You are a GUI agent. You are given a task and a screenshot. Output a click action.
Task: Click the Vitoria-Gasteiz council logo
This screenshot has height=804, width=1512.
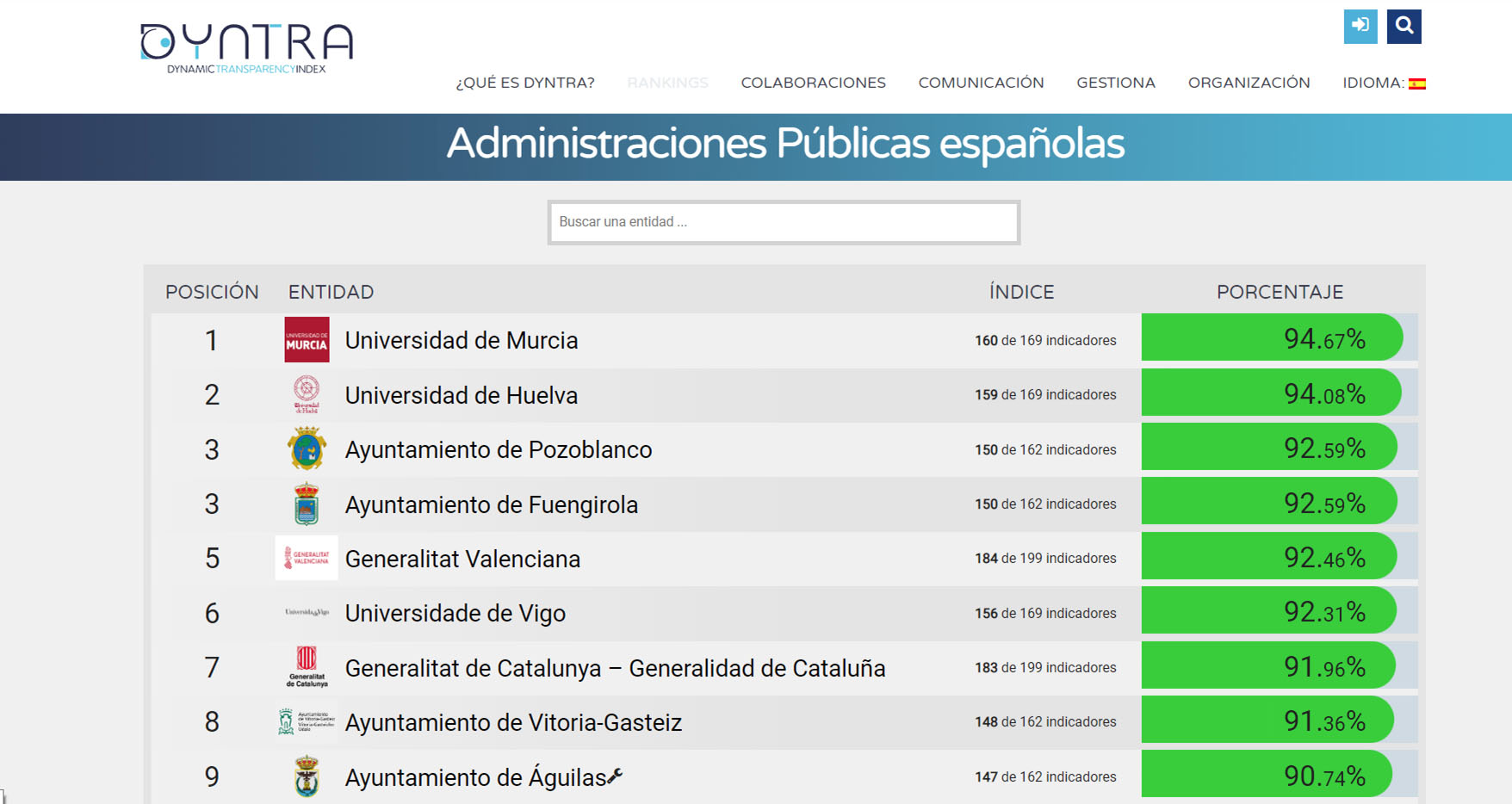click(307, 721)
